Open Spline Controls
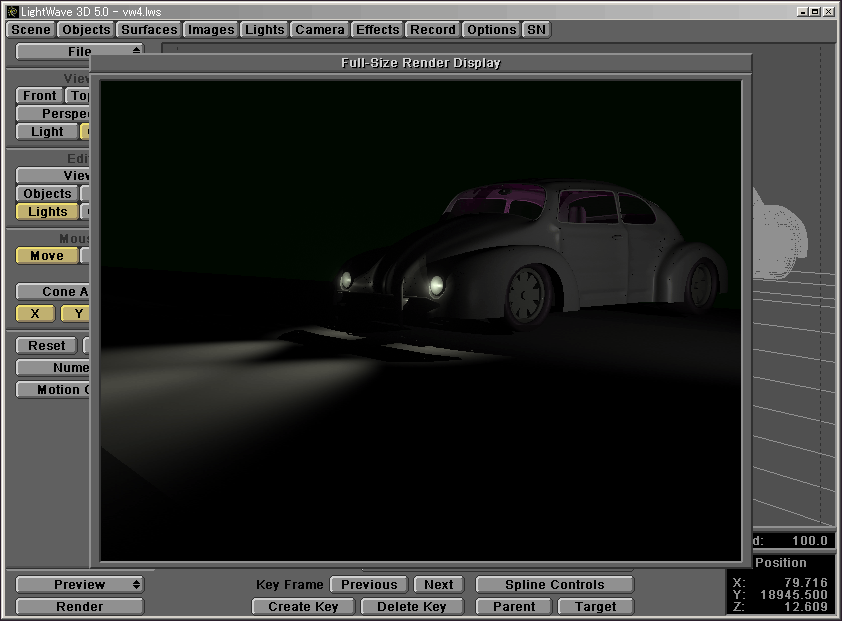 (x=554, y=585)
